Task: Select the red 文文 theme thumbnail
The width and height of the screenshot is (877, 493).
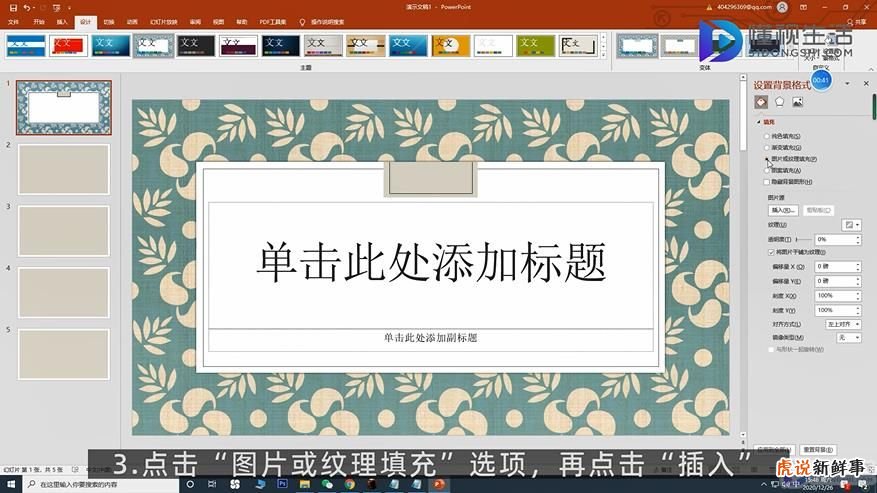Action: point(68,46)
